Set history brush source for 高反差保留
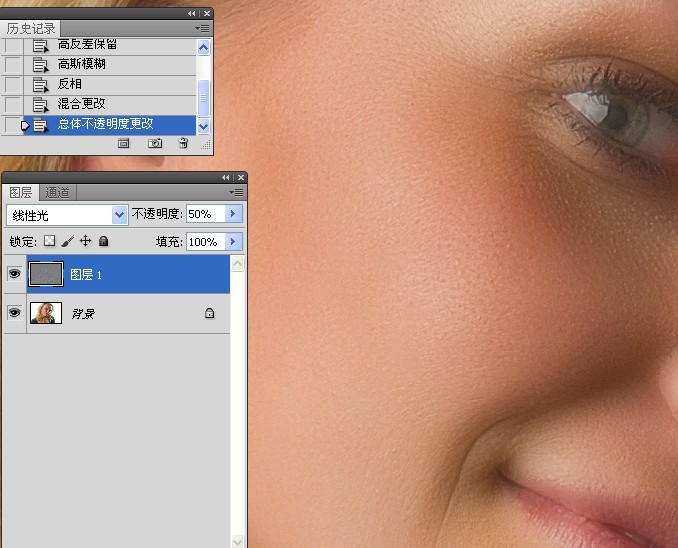Viewport: 678px width, 548px height. [13, 45]
